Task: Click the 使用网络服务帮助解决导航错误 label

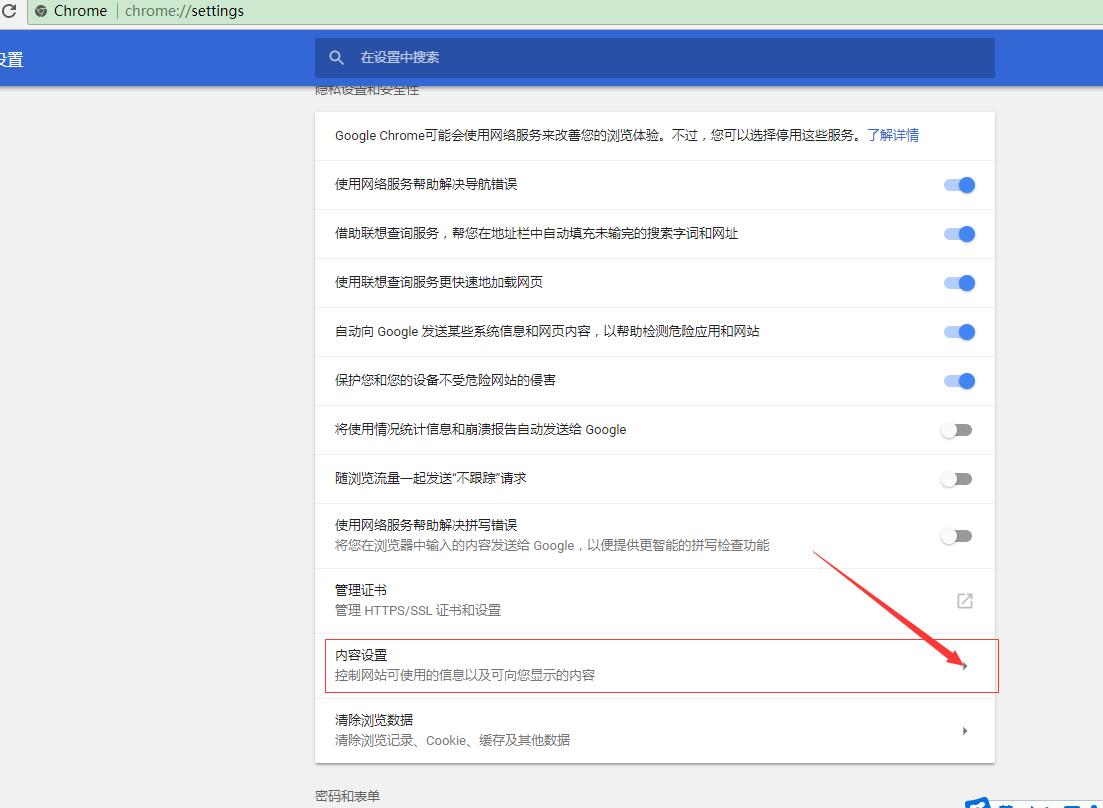Action: point(426,184)
